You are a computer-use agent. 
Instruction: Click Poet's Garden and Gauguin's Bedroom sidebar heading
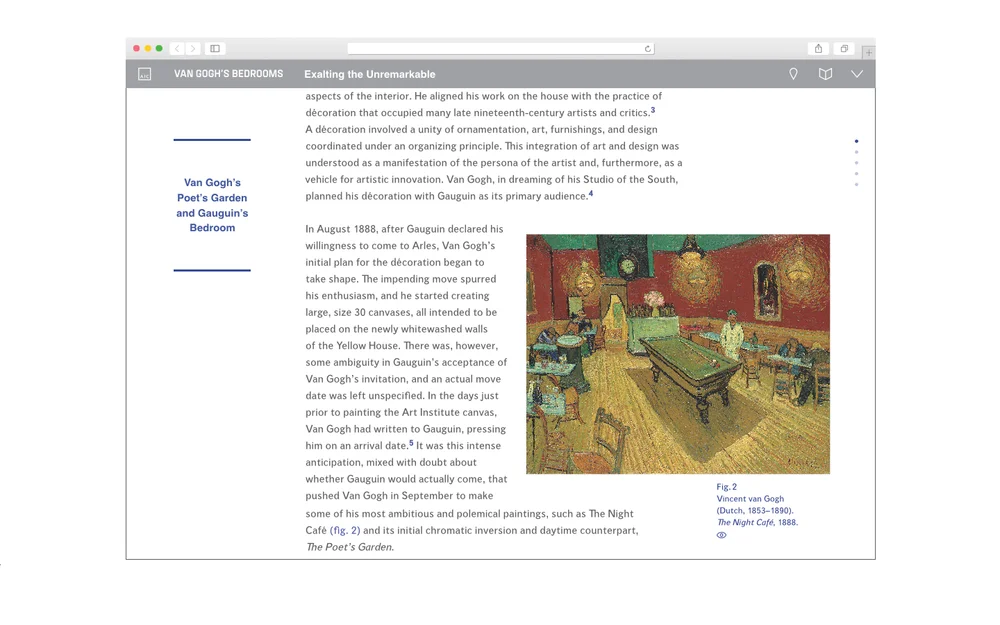[x=212, y=205]
